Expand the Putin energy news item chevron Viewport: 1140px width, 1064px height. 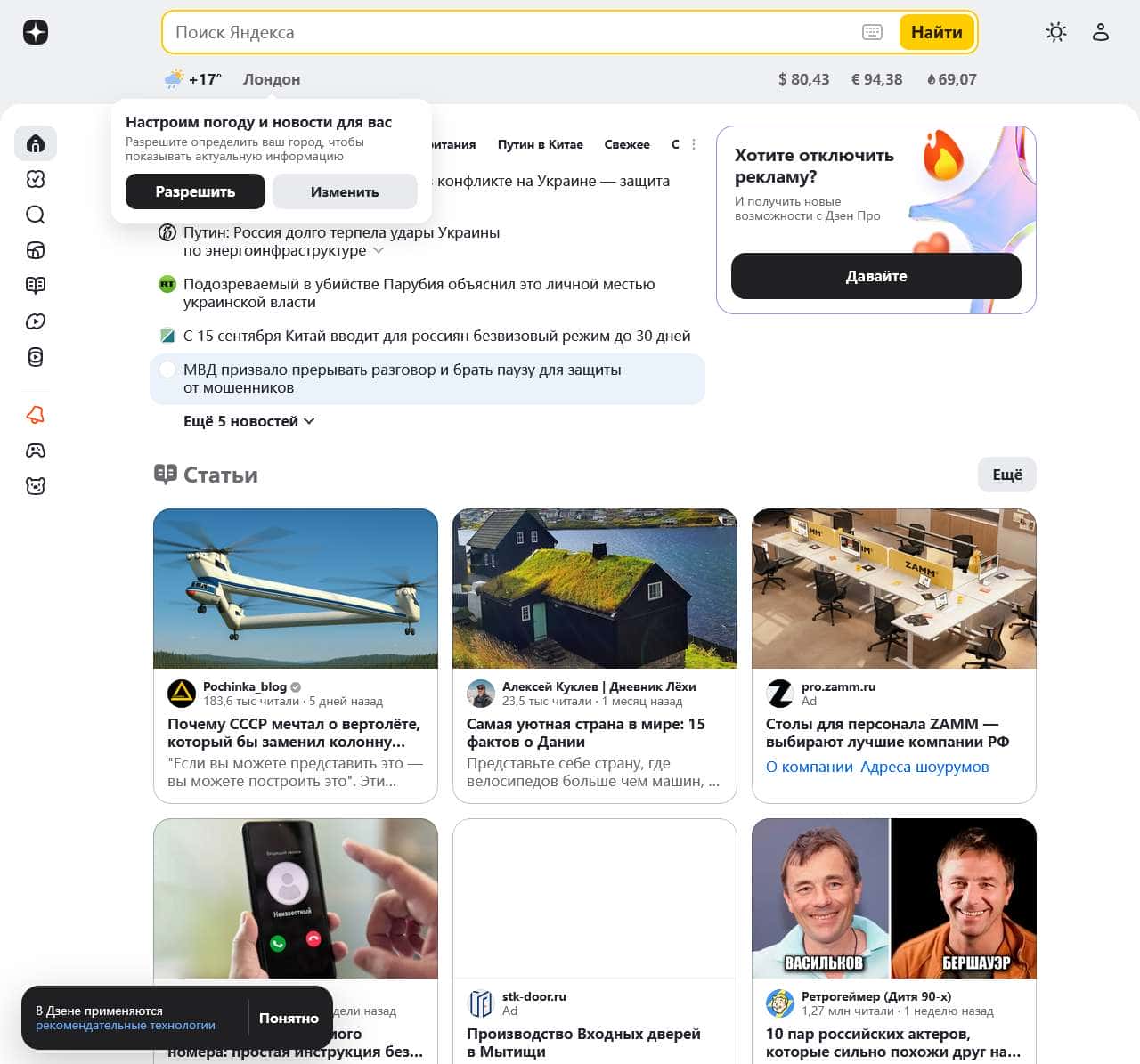coord(379,250)
